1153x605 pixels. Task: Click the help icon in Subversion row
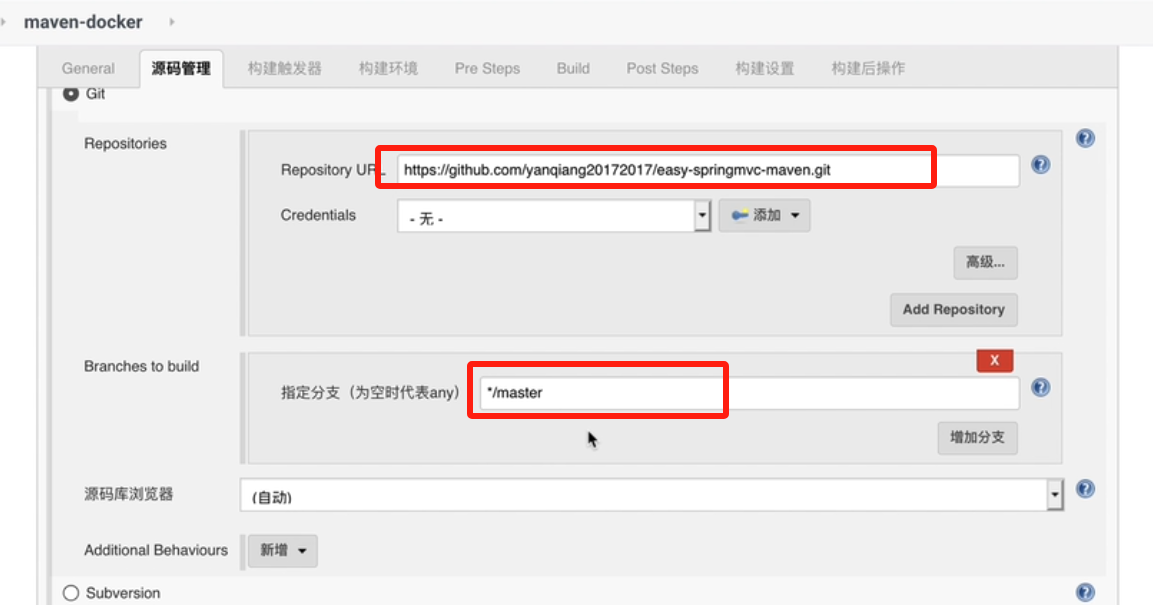[x=1085, y=592]
